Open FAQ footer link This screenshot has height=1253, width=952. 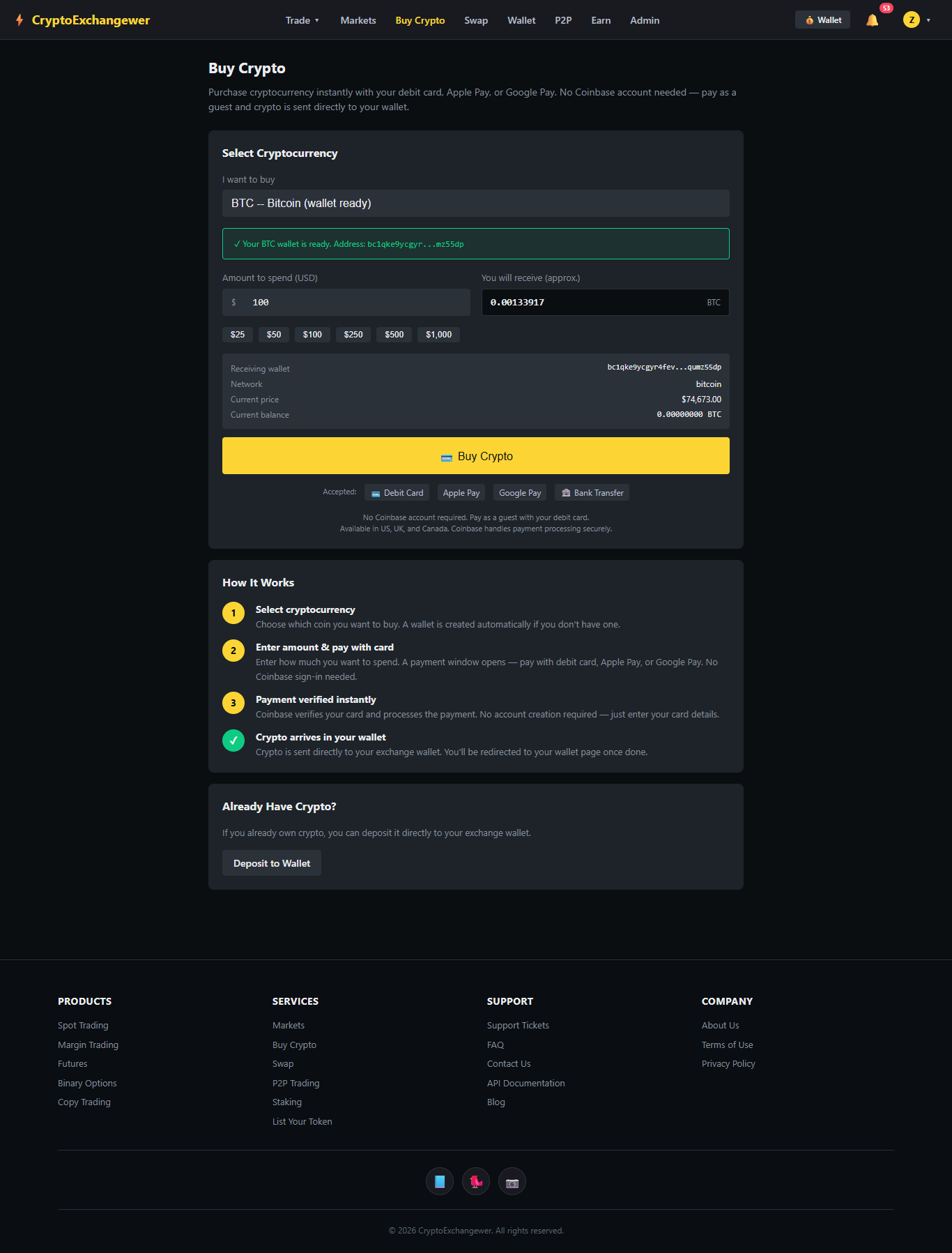496,1045
